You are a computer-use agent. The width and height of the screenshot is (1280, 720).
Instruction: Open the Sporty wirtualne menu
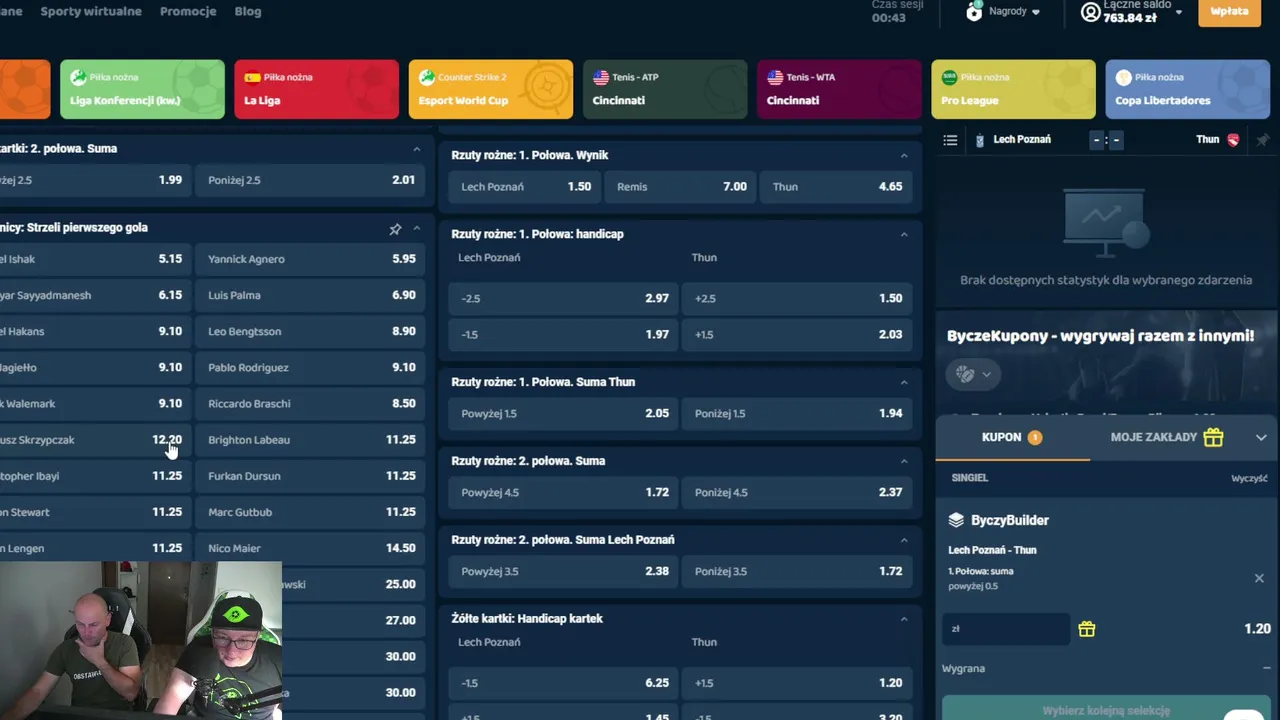click(91, 11)
